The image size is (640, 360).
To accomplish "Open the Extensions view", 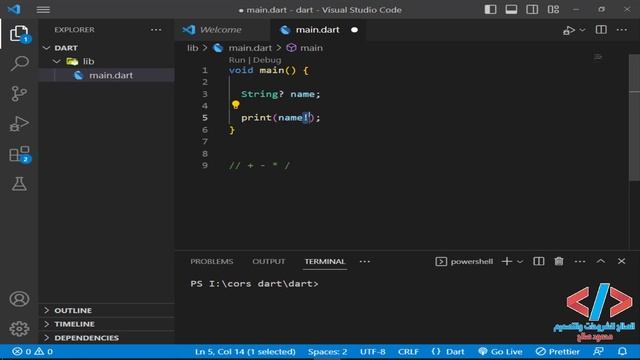I will (x=19, y=154).
